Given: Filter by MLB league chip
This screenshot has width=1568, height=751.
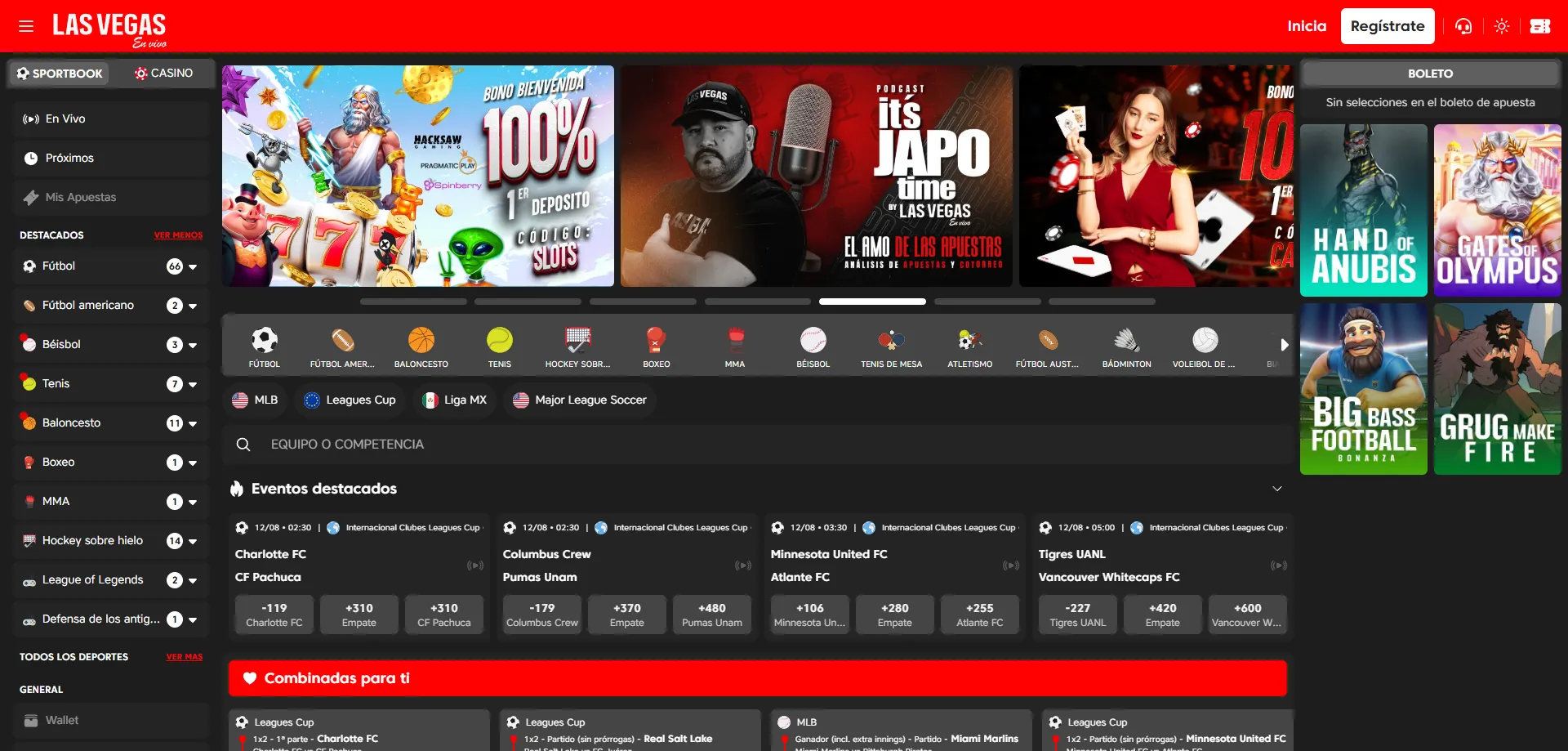Looking at the screenshot, I should click(x=255, y=400).
